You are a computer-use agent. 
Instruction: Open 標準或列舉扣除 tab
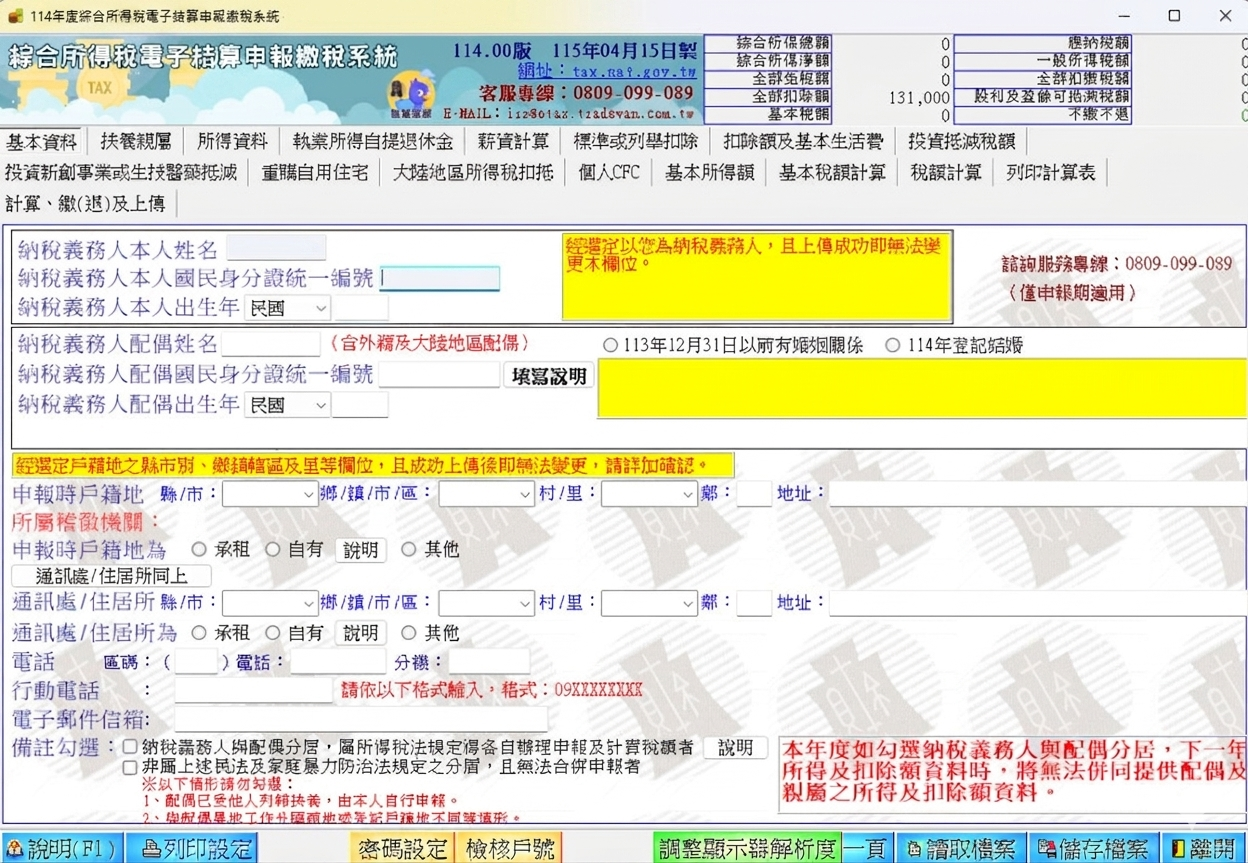click(635, 141)
